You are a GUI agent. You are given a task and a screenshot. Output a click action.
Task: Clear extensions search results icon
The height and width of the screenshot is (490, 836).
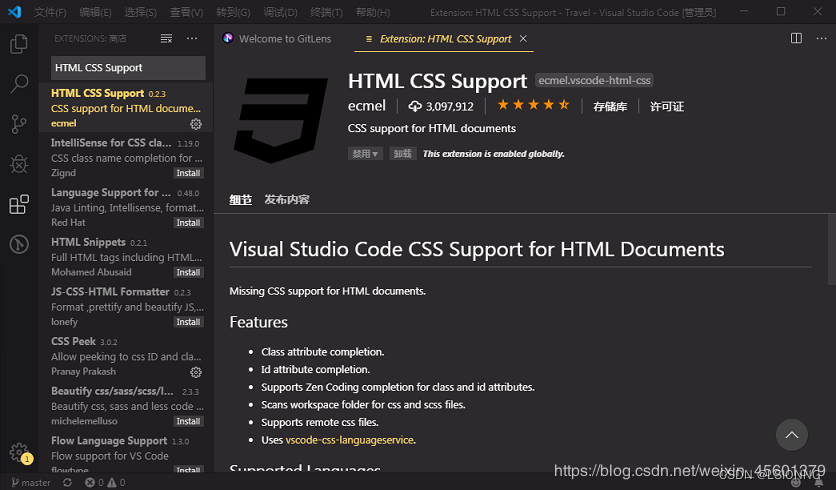[166, 38]
